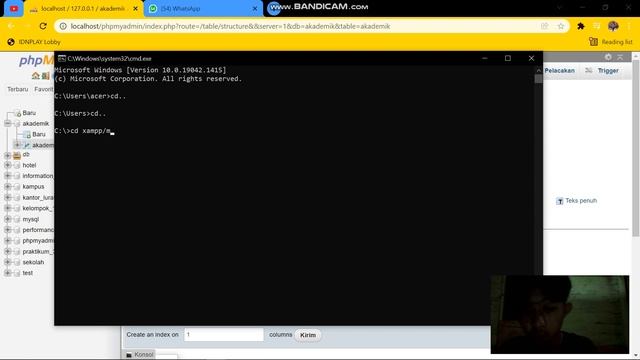Expand the test database node
Image resolution: width=640 pixels, height=360 pixels.
[x=8, y=273]
